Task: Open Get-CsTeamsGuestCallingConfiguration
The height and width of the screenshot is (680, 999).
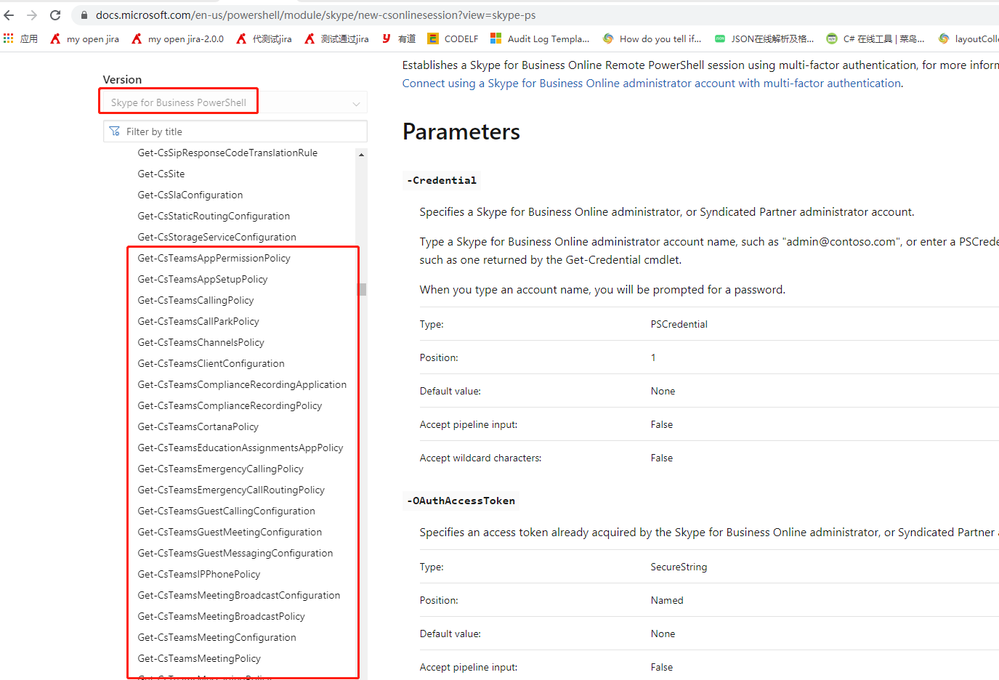Action: [226, 510]
